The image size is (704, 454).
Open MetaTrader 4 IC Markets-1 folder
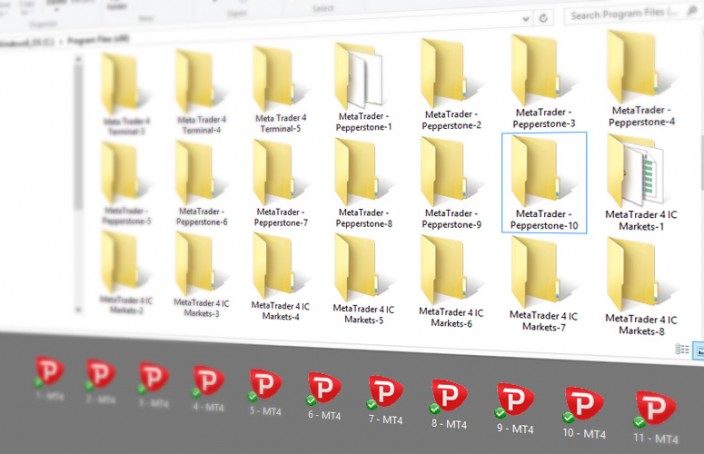click(x=641, y=183)
